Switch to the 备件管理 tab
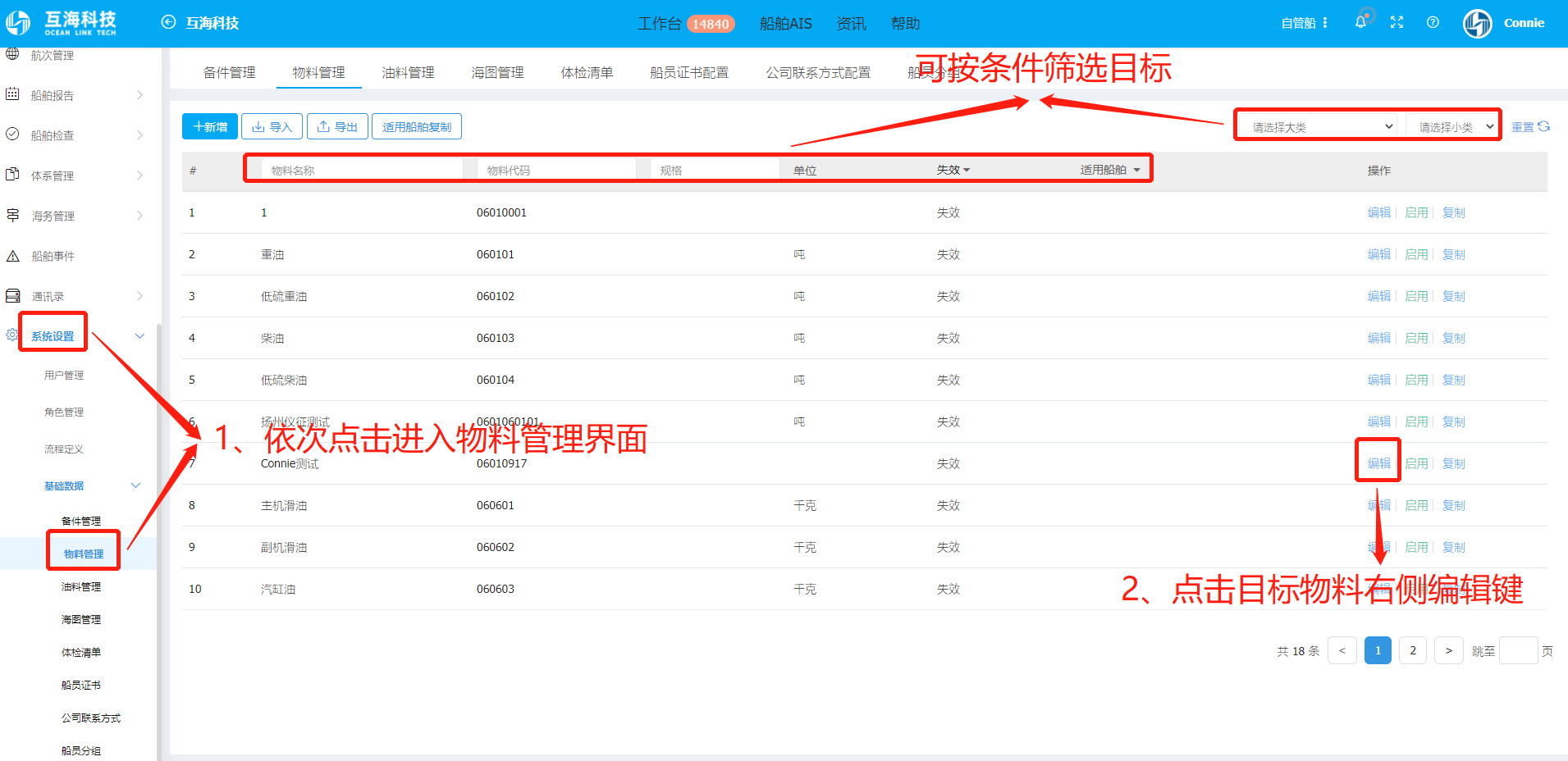This screenshot has height=761, width=1568. [x=229, y=72]
